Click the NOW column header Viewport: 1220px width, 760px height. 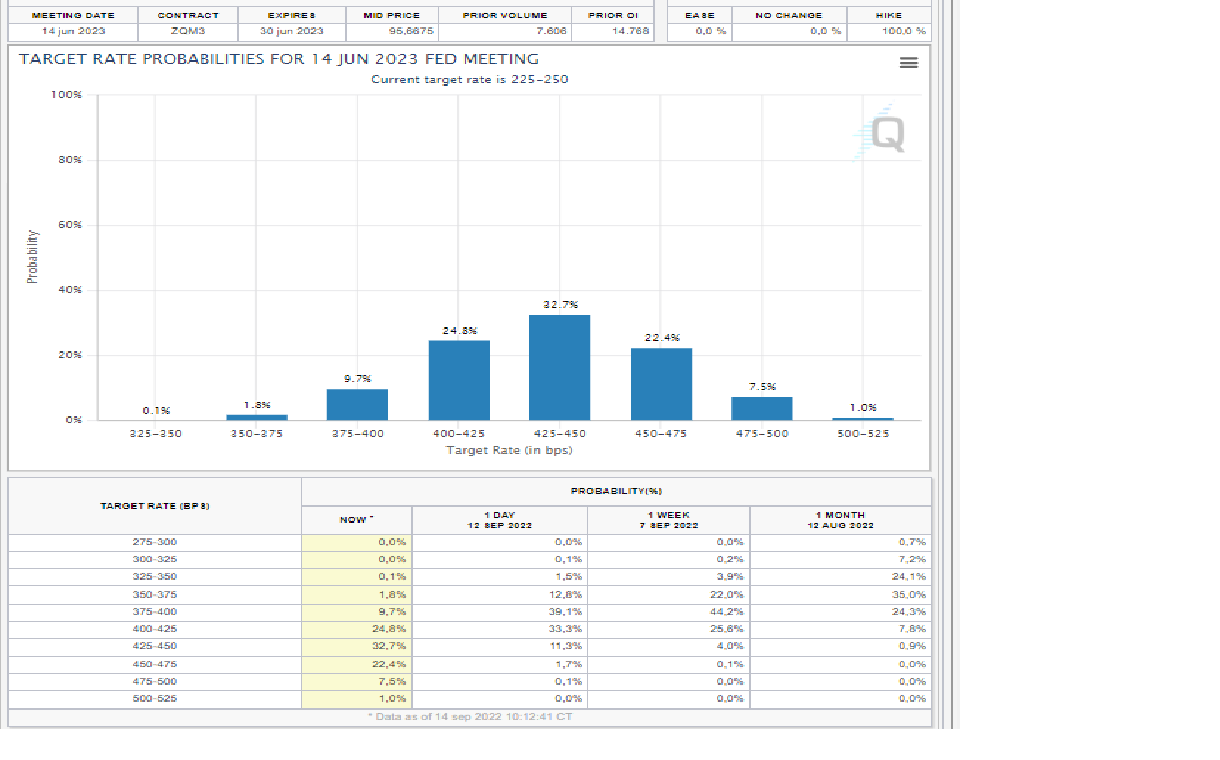(x=356, y=520)
